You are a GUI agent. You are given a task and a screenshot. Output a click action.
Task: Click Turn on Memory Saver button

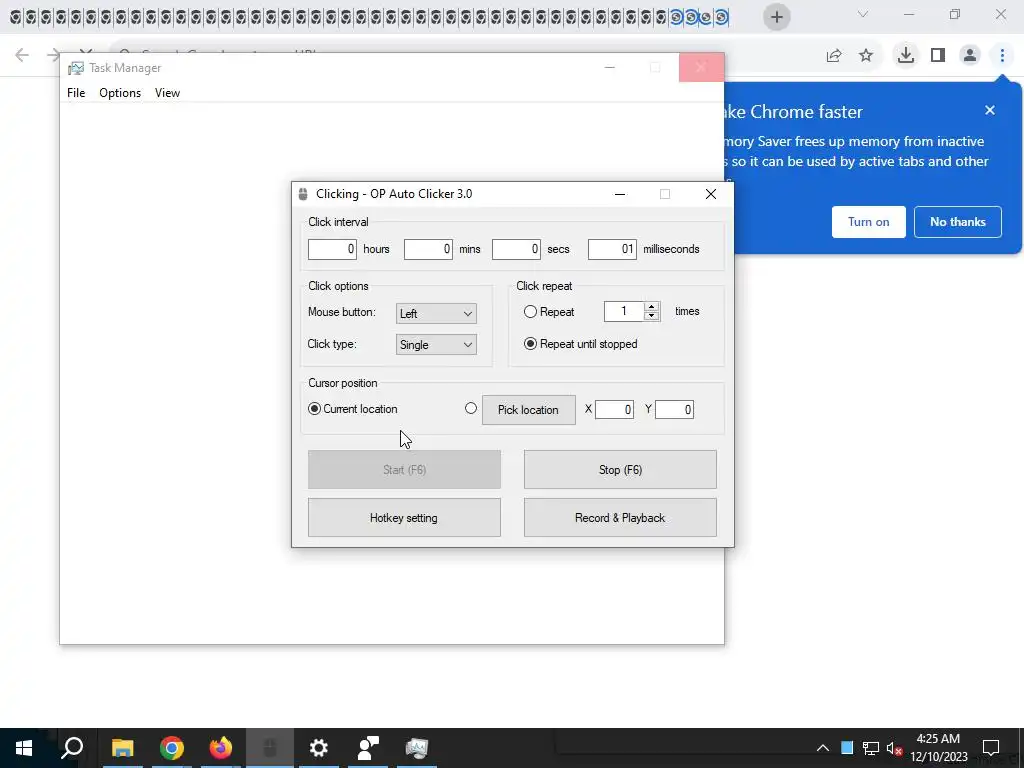click(x=869, y=222)
